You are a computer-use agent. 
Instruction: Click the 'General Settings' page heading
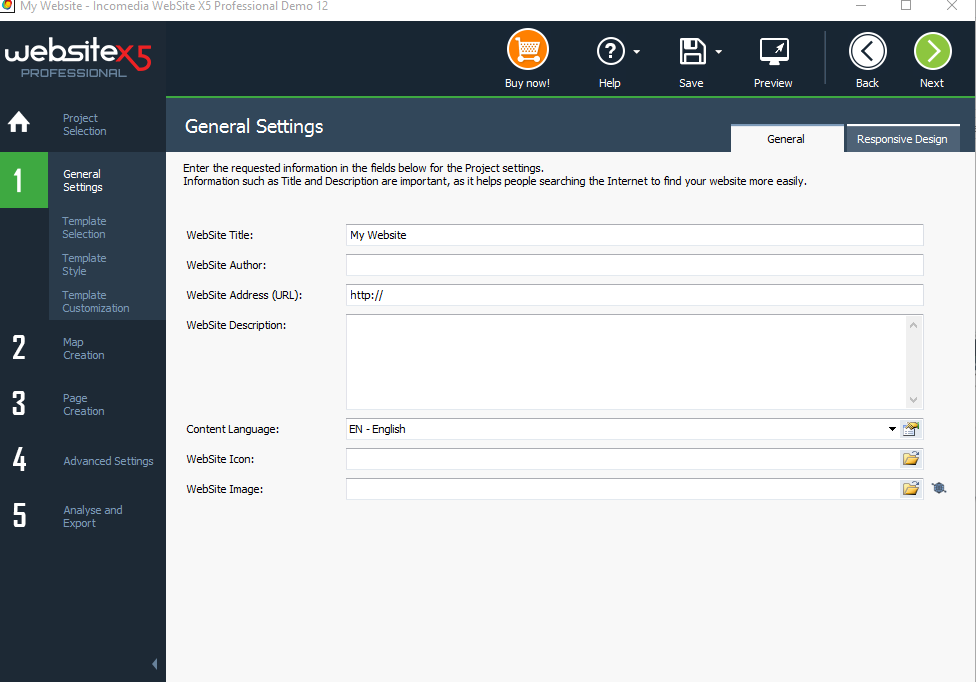(254, 126)
